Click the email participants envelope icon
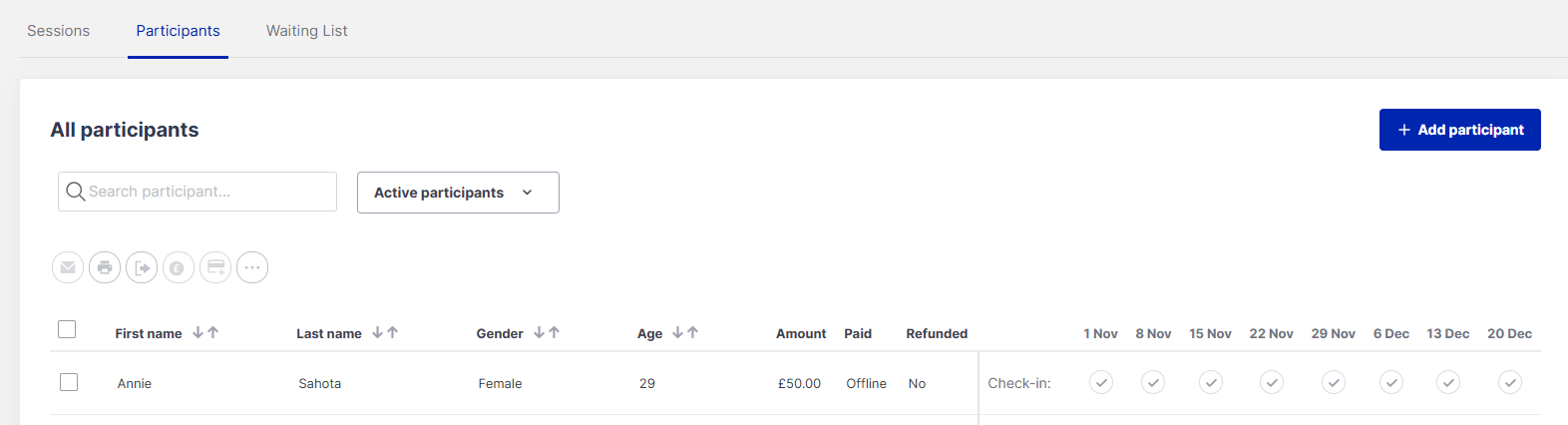 tap(68, 267)
